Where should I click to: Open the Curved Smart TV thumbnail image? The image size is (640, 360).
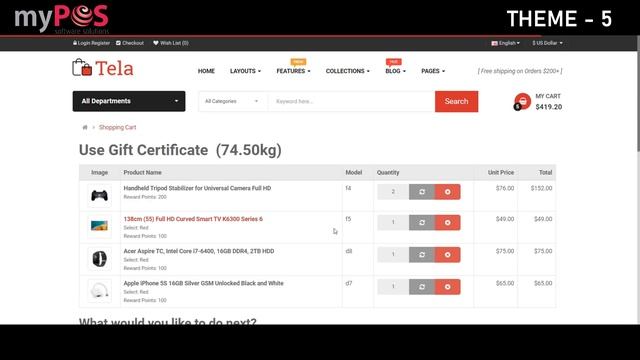point(99,226)
